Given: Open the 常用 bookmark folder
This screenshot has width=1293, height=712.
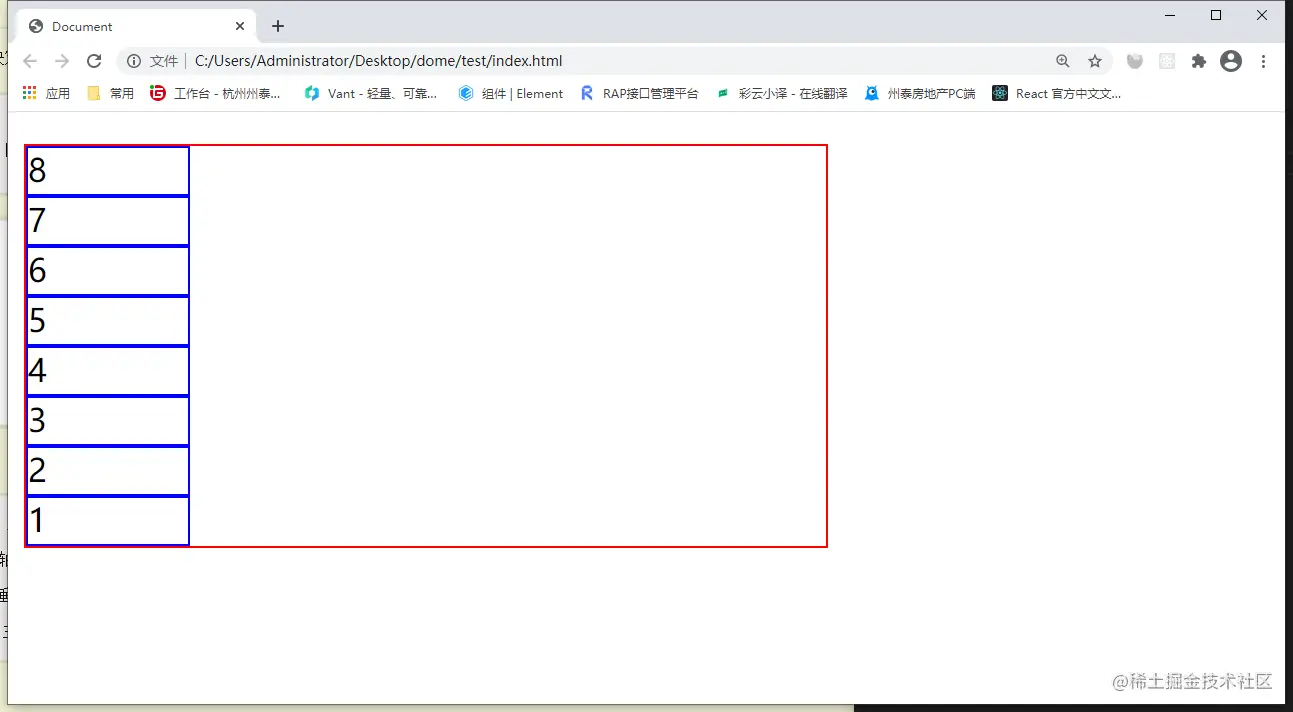Looking at the screenshot, I should click(110, 93).
